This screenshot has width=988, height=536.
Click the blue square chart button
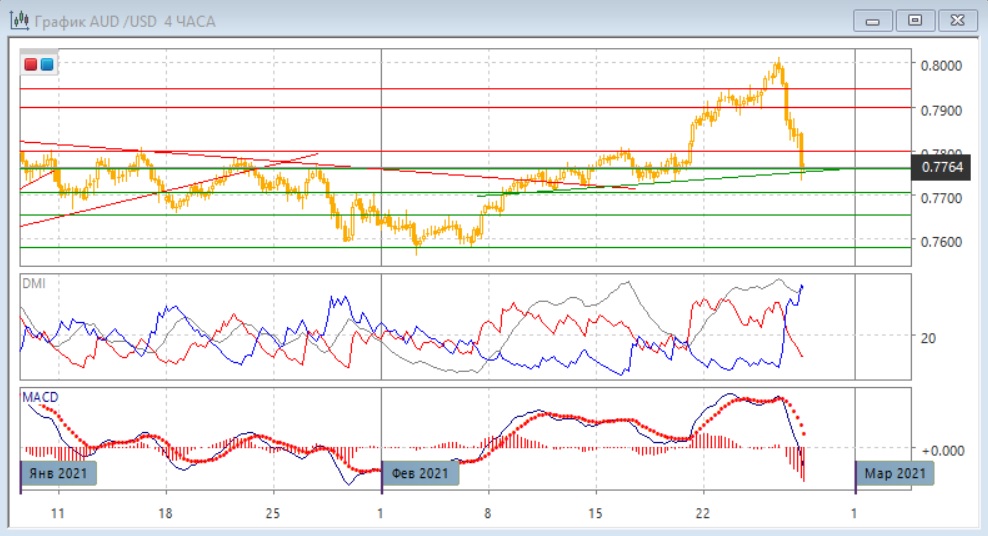pyautogui.click(x=46, y=65)
